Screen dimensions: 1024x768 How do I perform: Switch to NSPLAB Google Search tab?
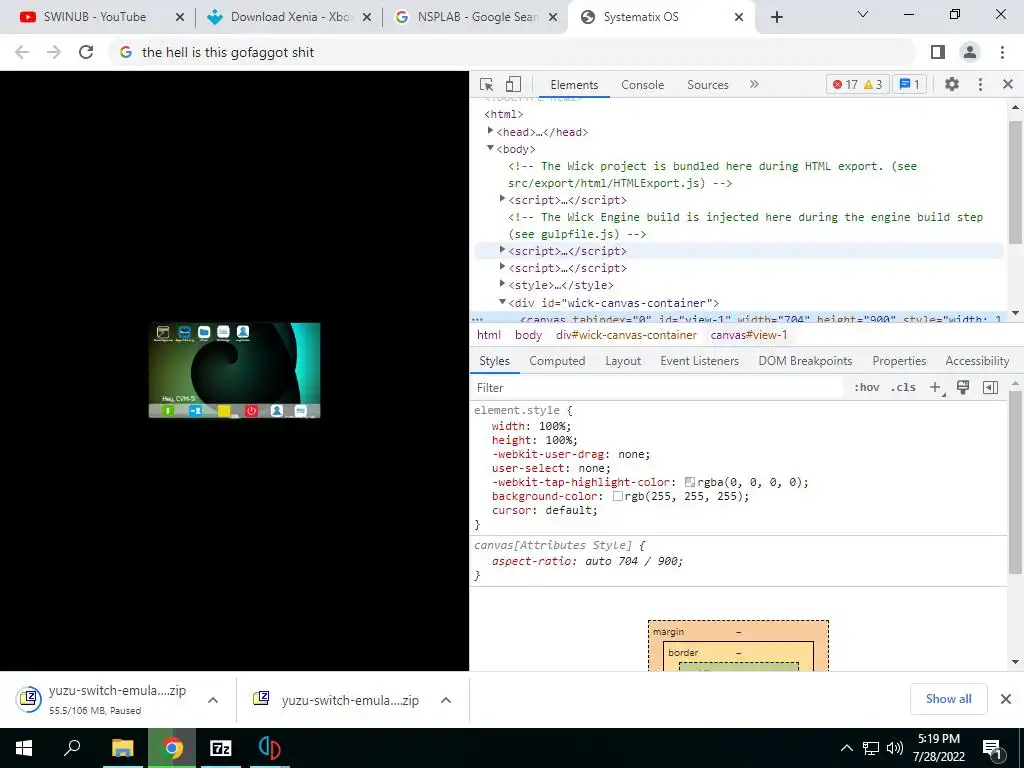click(x=477, y=17)
